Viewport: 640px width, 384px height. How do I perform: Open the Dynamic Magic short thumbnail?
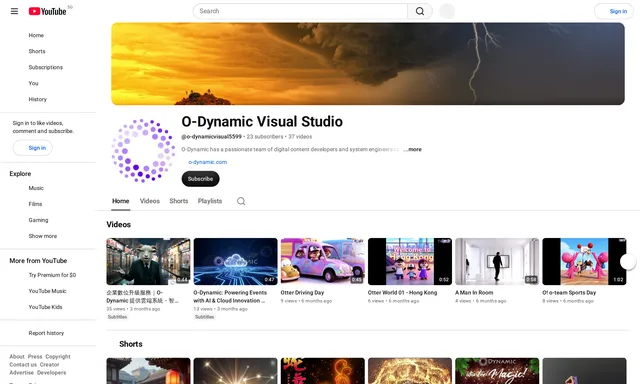[x=497, y=371]
